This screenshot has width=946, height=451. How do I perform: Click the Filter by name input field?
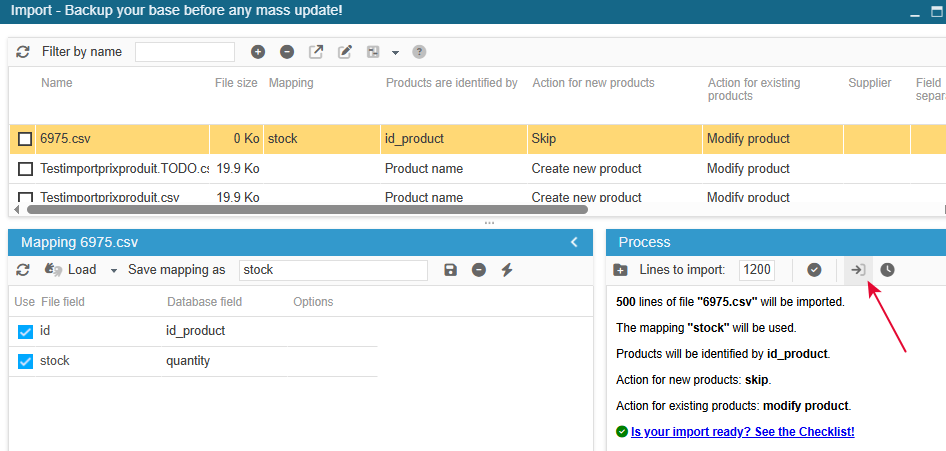(x=185, y=52)
